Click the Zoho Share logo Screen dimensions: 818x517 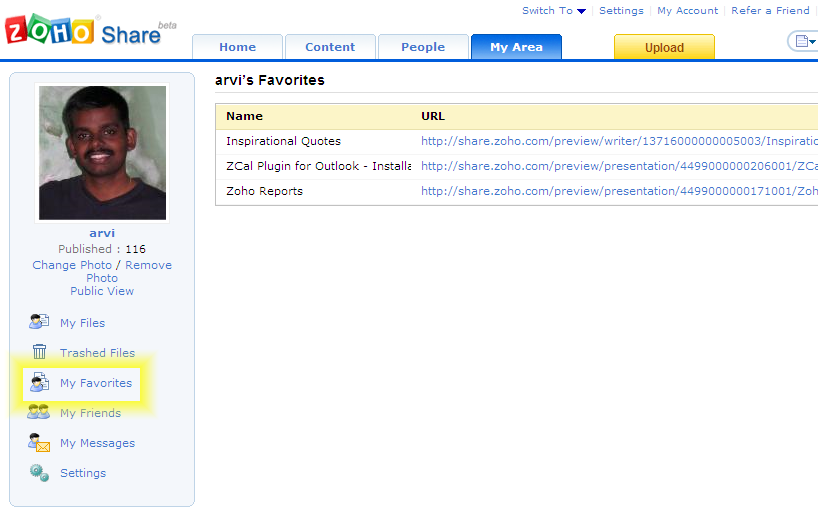click(x=85, y=31)
